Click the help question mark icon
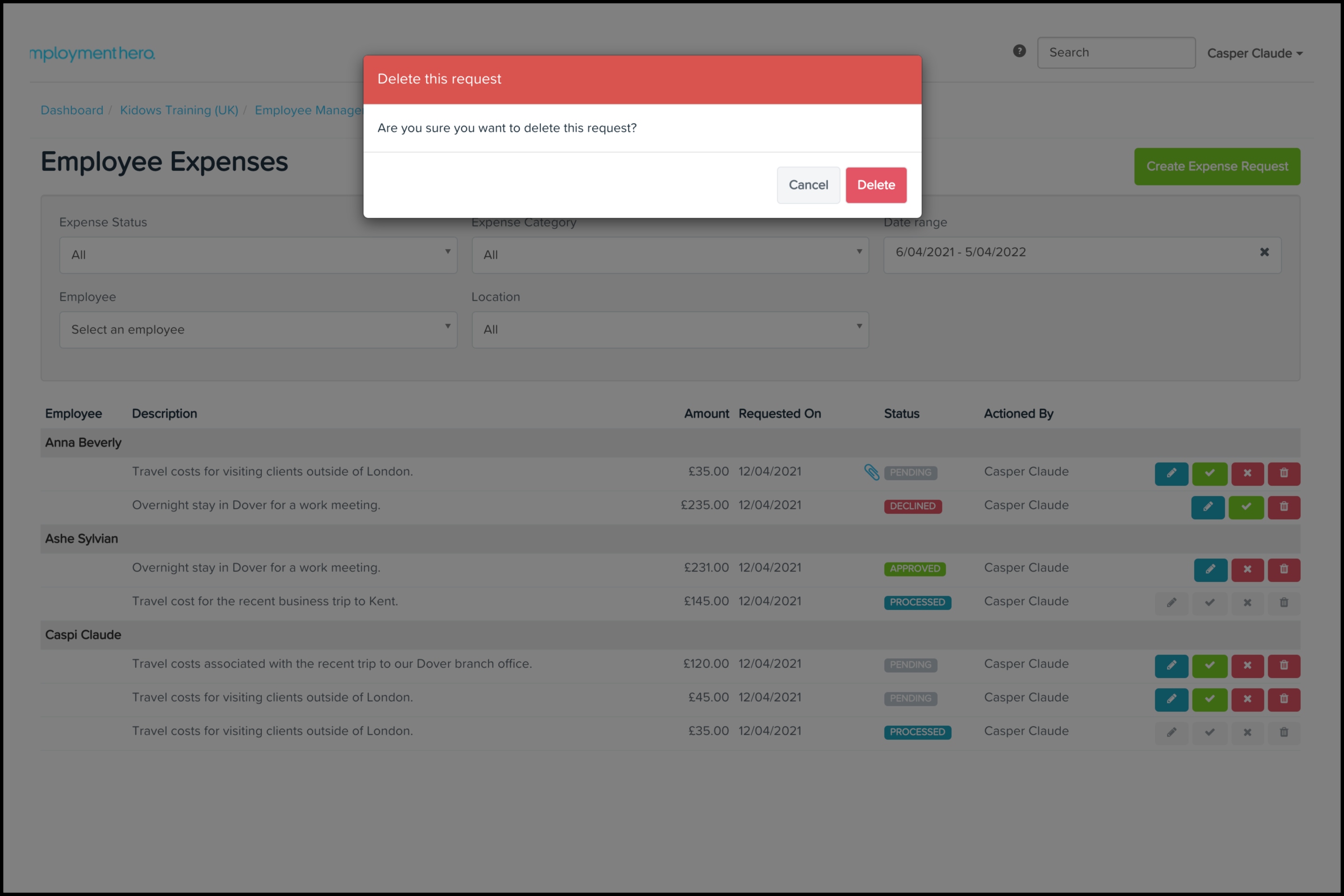This screenshot has height=896, width=1344. (x=1019, y=51)
